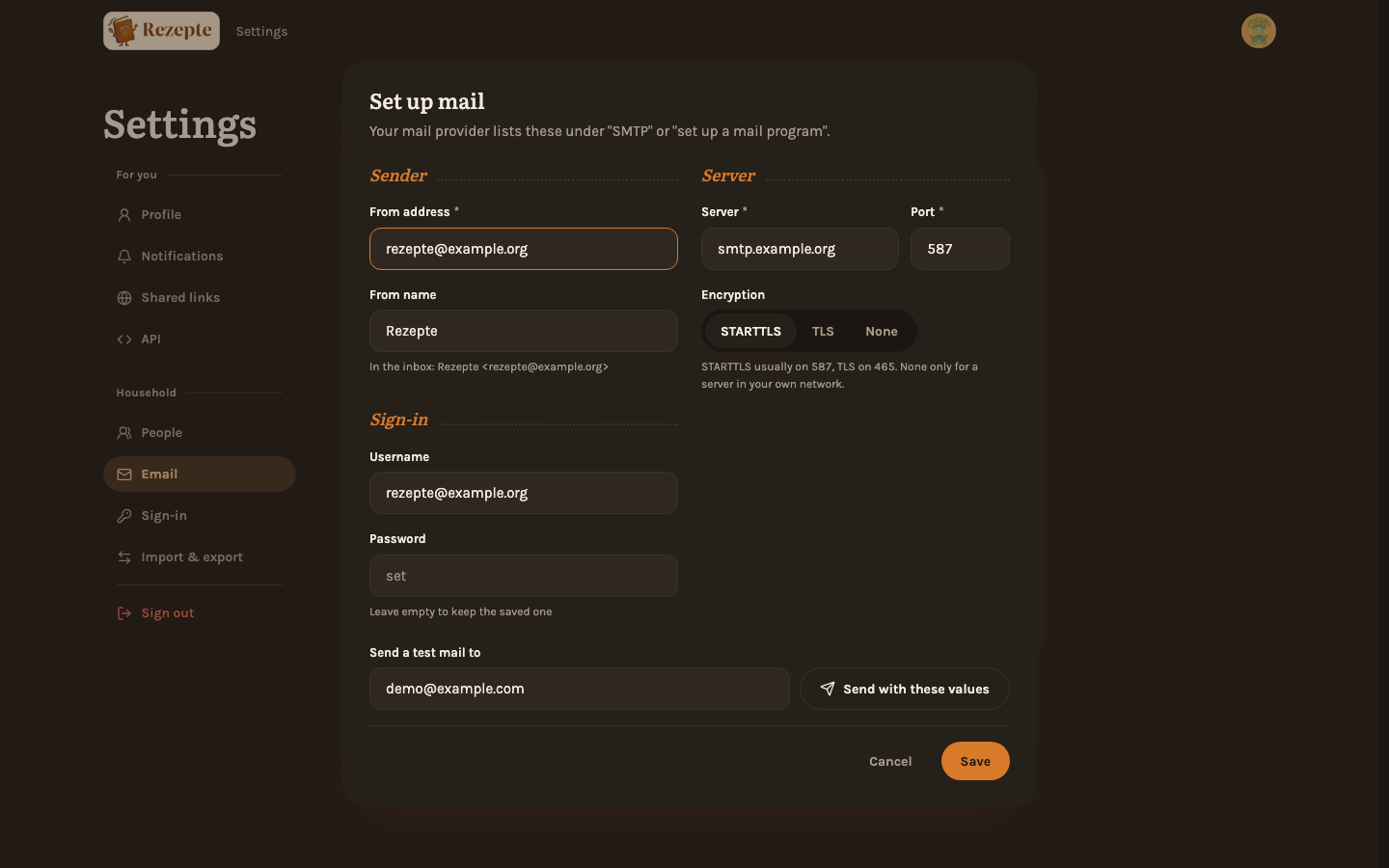Click the People group icon

pyautogui.click(x=124, y=433)
